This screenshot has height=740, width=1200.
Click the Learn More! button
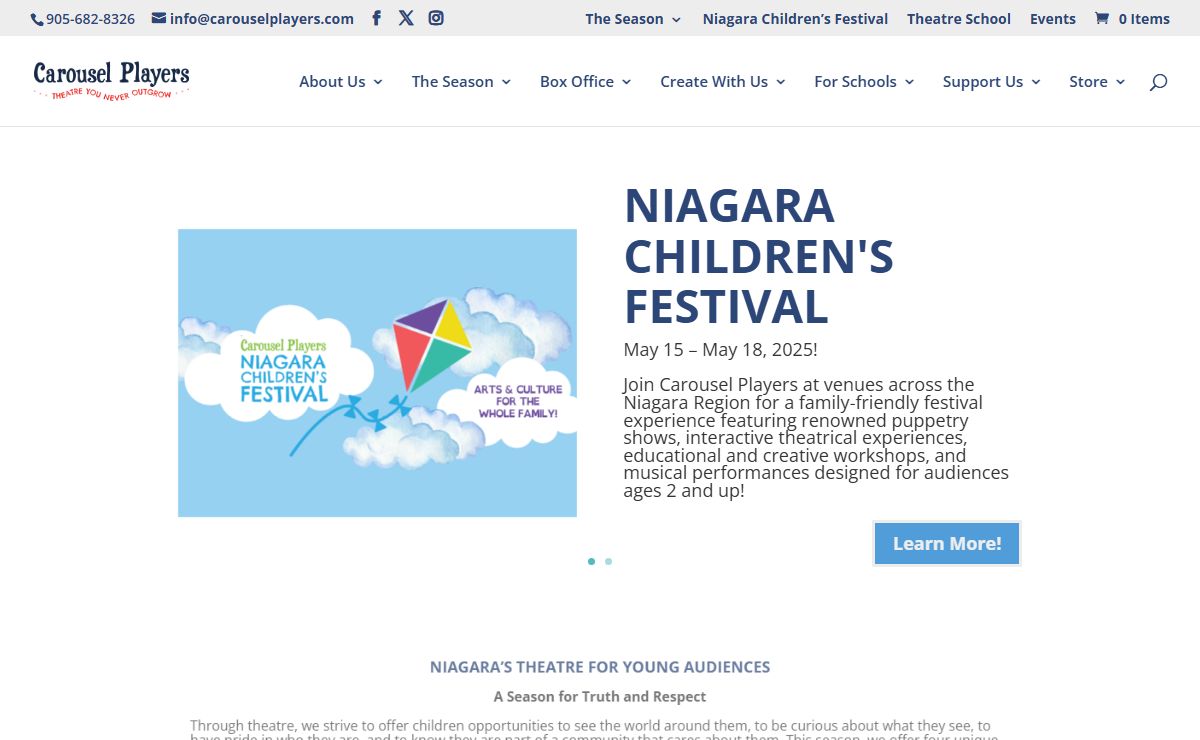tap(947, 543)
